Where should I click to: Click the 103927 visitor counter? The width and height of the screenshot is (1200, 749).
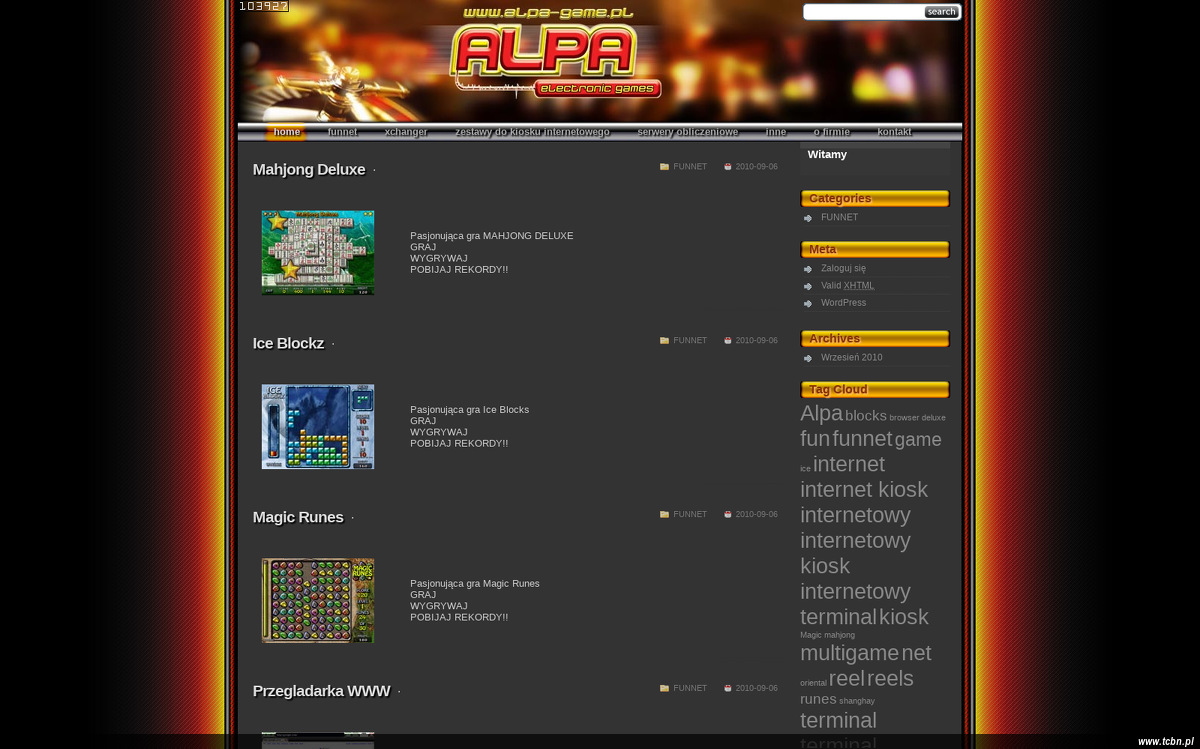coord(264,6)
